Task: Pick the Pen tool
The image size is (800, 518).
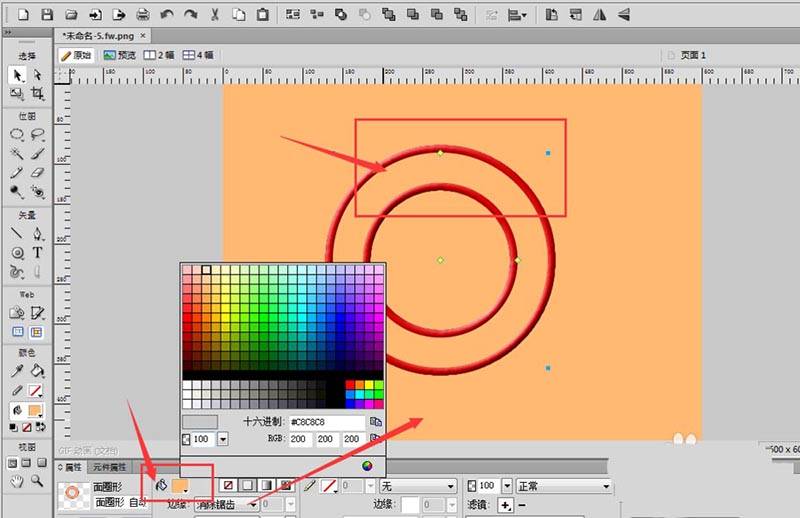Action: point(38,234)
